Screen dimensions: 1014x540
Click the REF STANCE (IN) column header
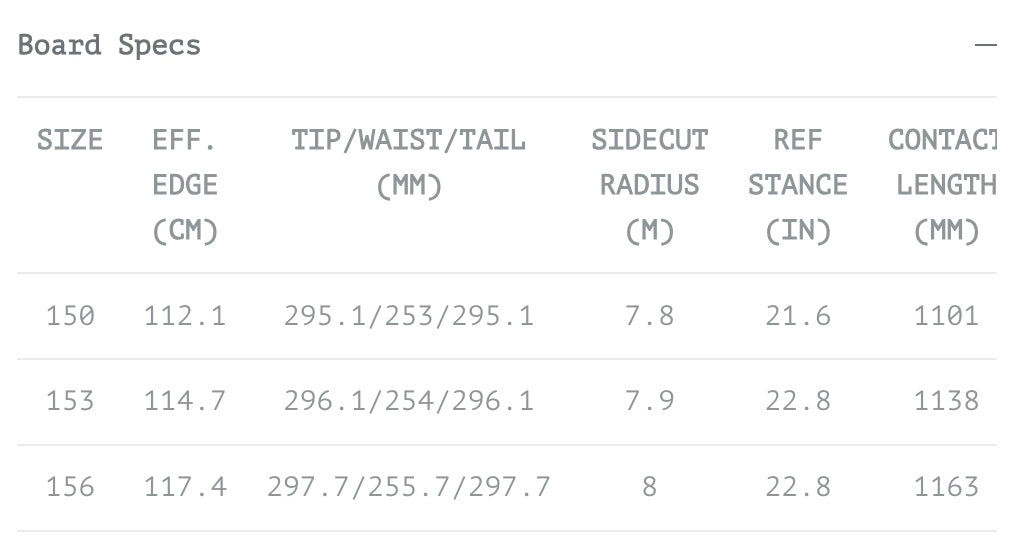pyautogui.click(x=797, y=185)
